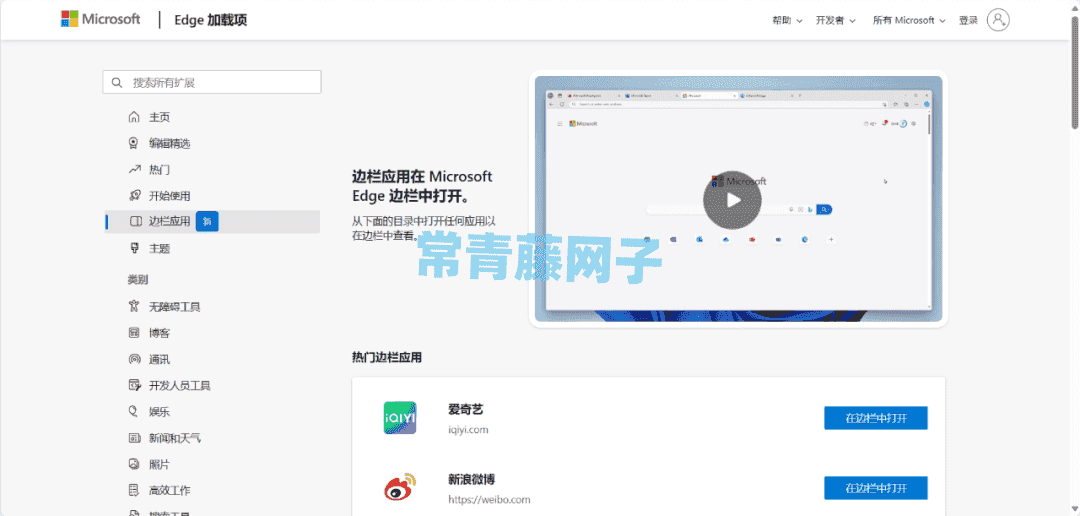Click the 开始使用 rocket icon
Viewport: 1080px width, 516px height.
click(x=134, y=196)
